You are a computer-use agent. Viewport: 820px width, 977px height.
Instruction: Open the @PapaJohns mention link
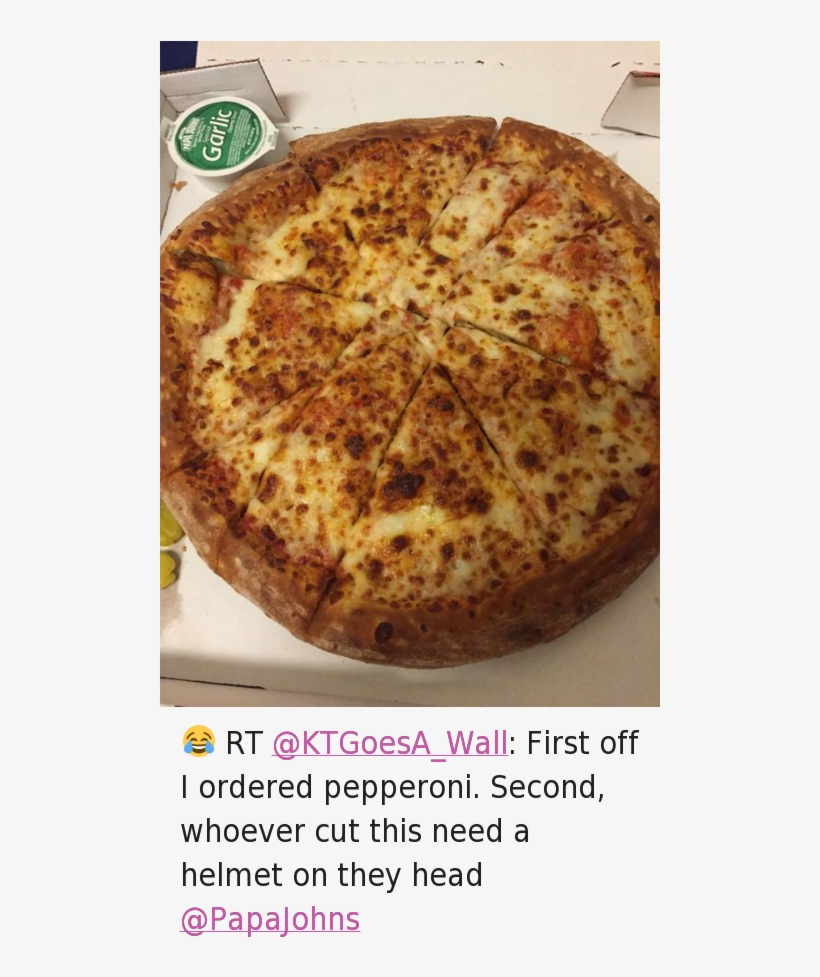pyautogui.click(x=270, y=919)
